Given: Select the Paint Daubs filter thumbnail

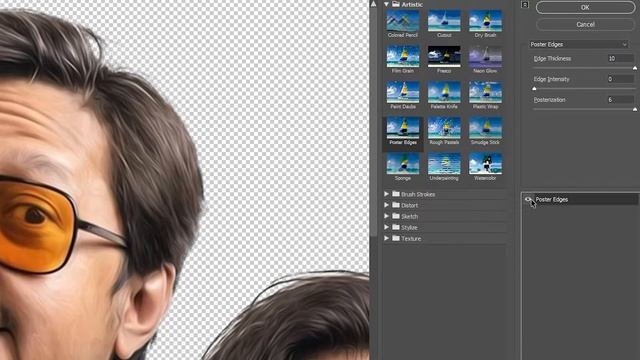Looking at the screenshot, I should pyautogui.click(x=403, y=92).
